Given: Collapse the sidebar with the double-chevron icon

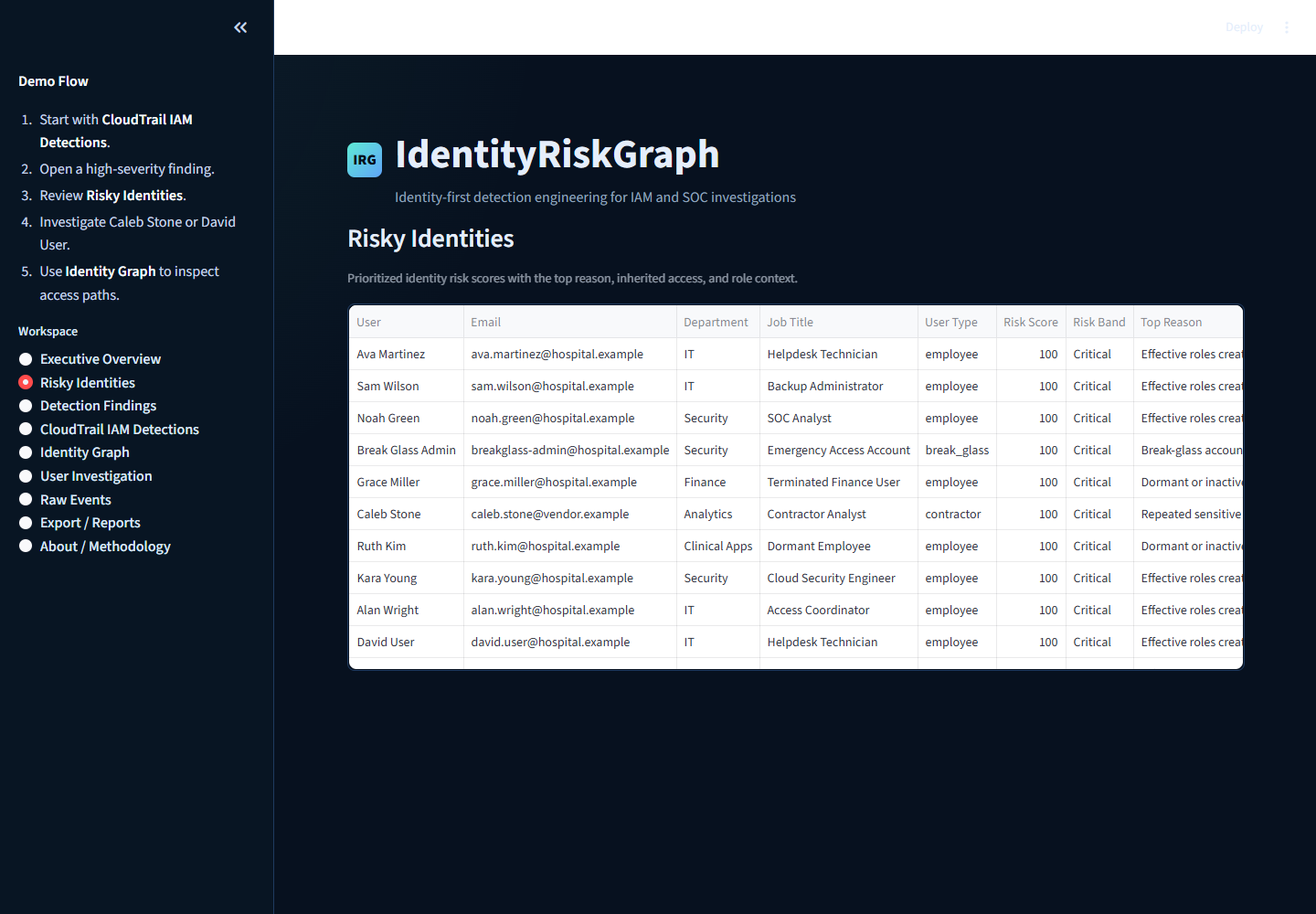Looking at the screenshot, I should tap(240, 27).
